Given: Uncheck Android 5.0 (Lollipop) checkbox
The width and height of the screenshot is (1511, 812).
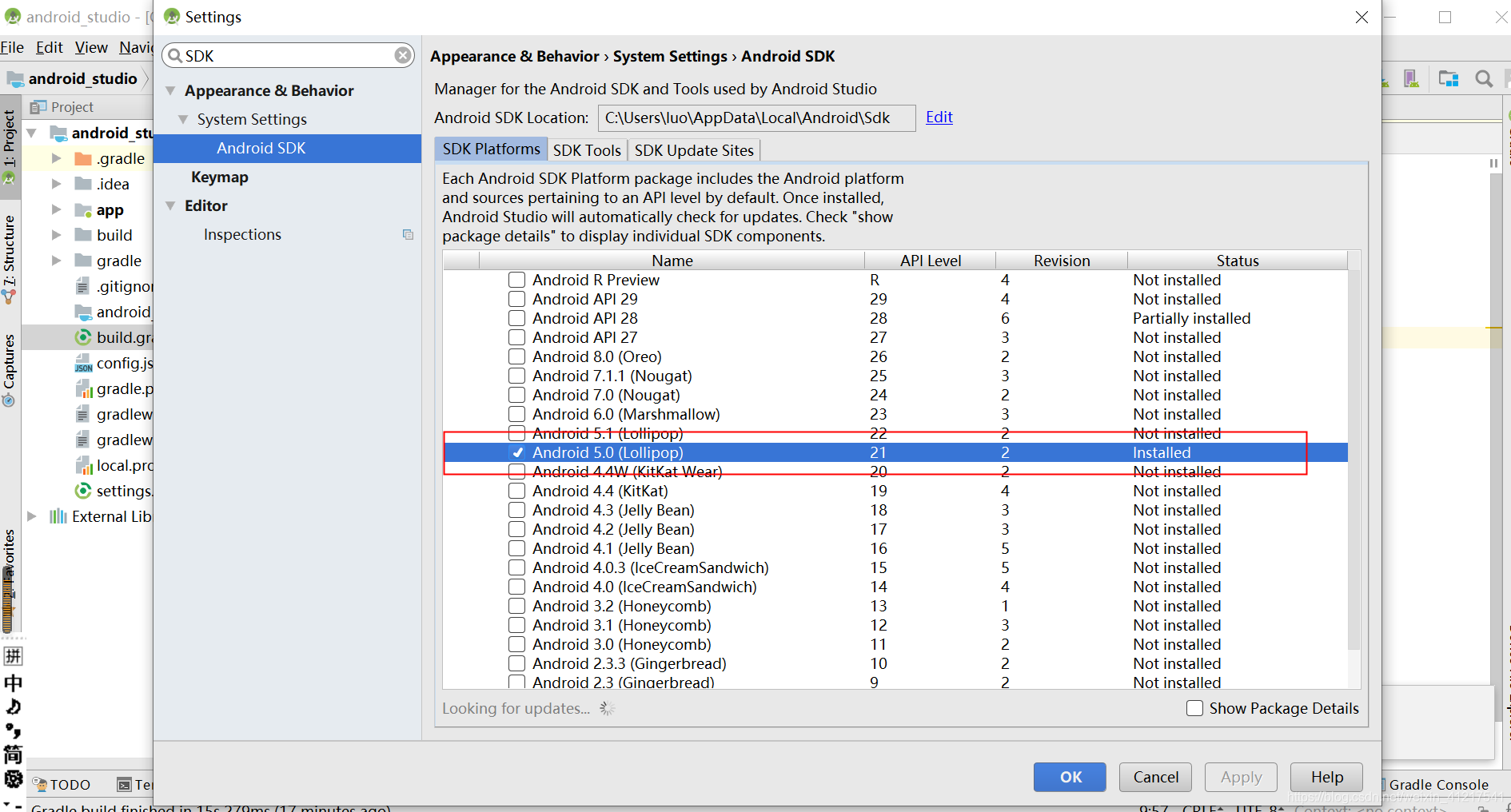Looking at the screenshot, I should [517, 452].
